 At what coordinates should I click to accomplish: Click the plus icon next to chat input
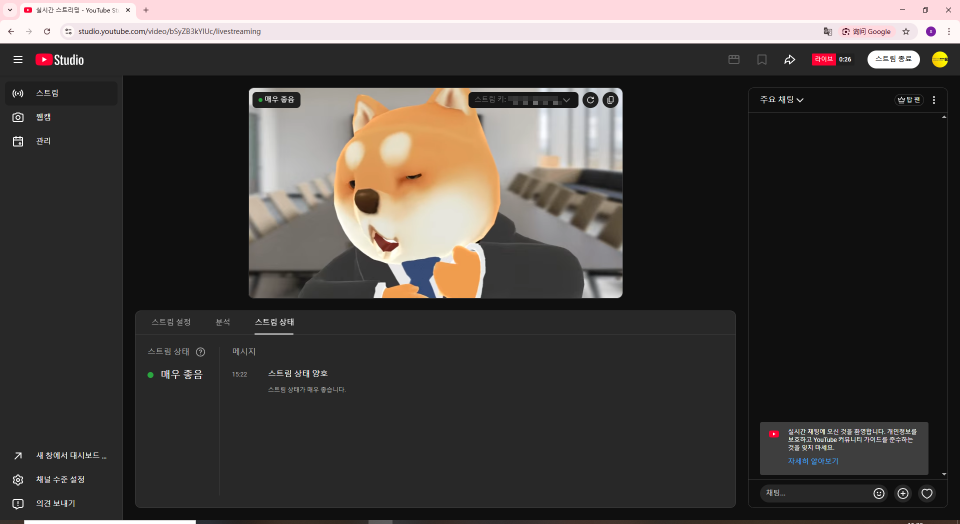pyautogui.click(x=903, y=493)
